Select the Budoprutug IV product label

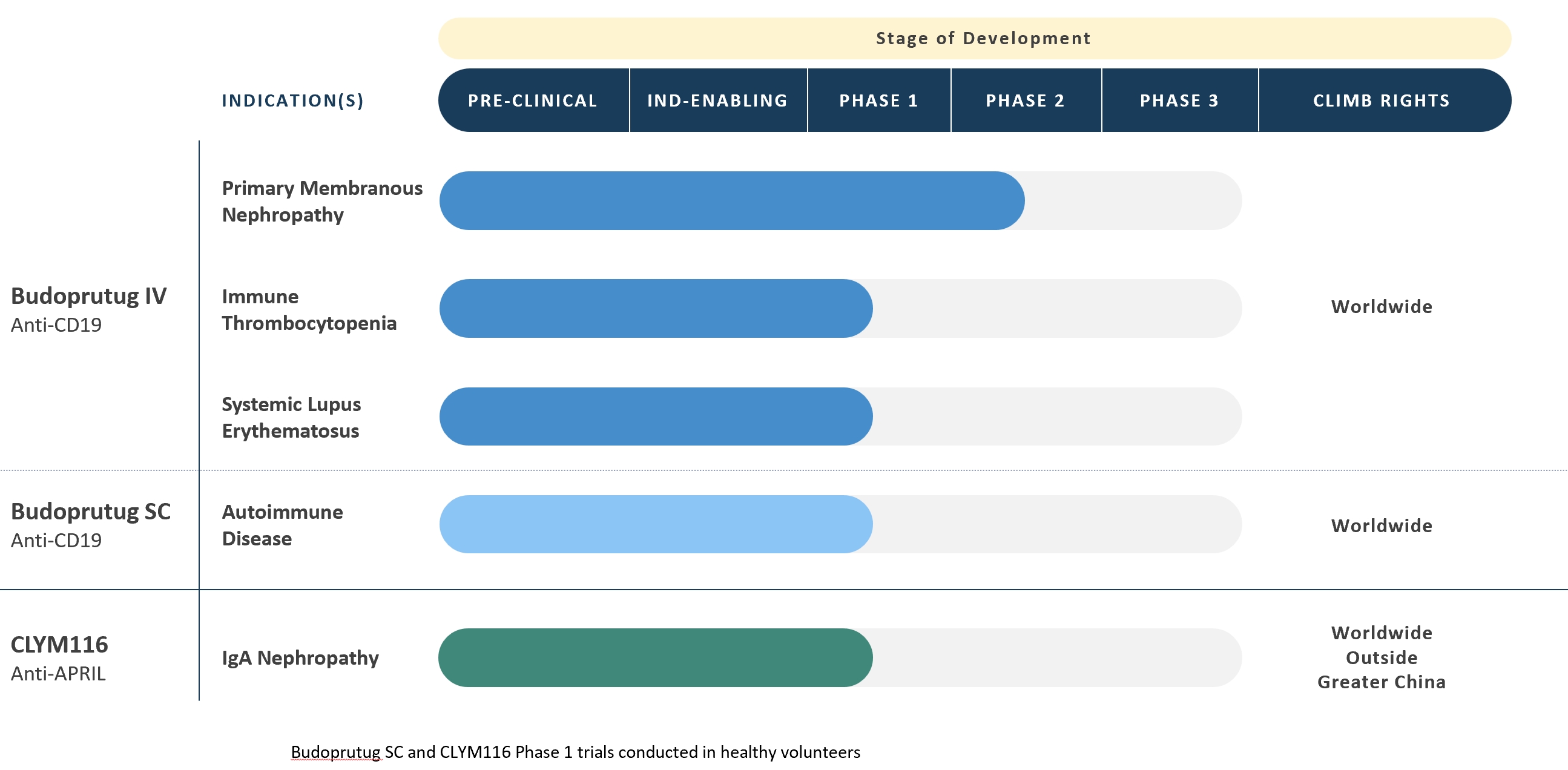pyautogui.click(x=89, y=297)
